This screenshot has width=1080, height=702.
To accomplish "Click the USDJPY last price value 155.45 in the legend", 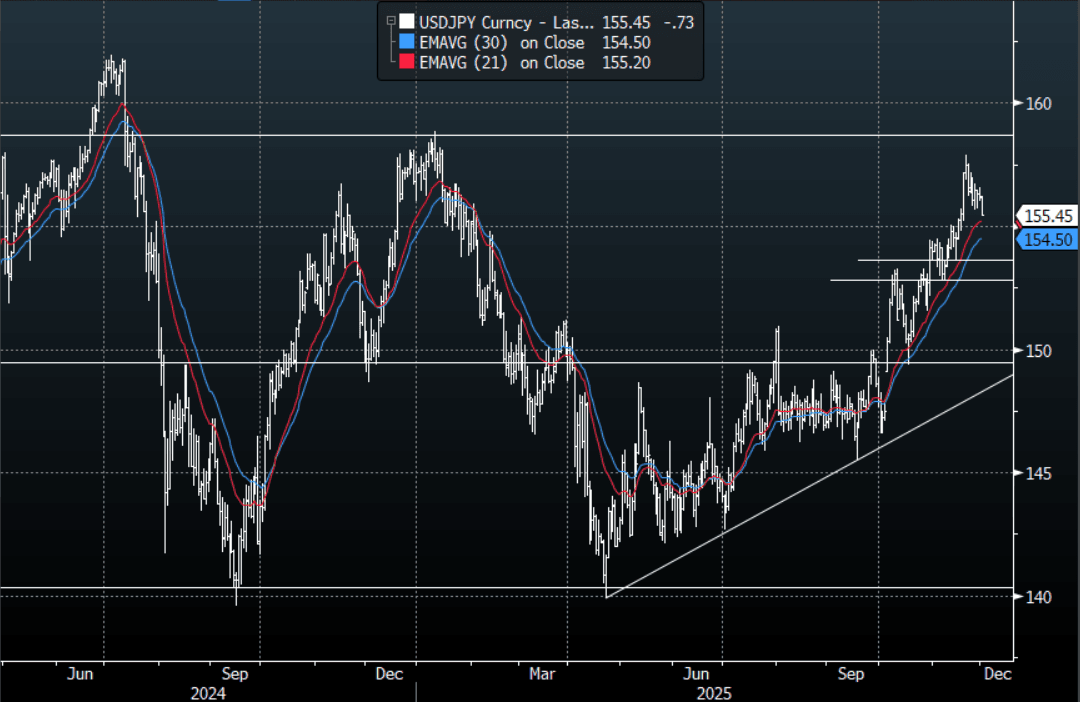I will tap(627, 21).
